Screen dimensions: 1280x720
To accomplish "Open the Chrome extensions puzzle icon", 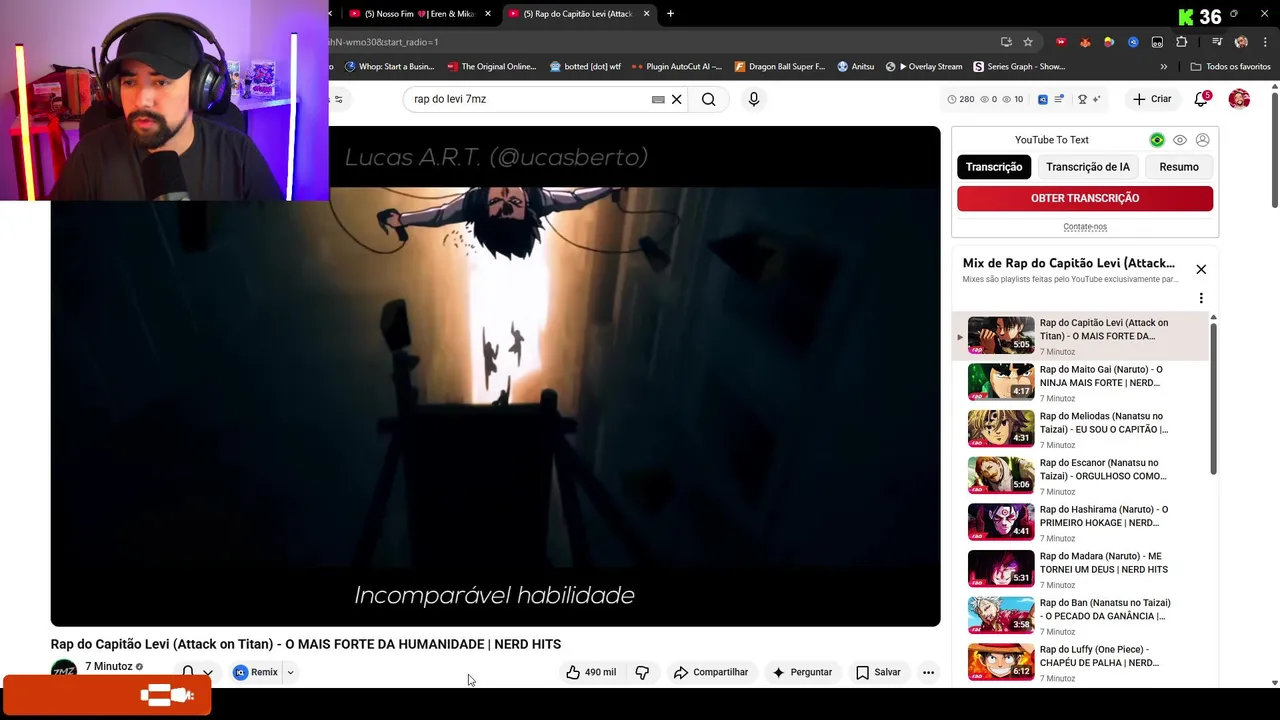I will coord(1182,42).
